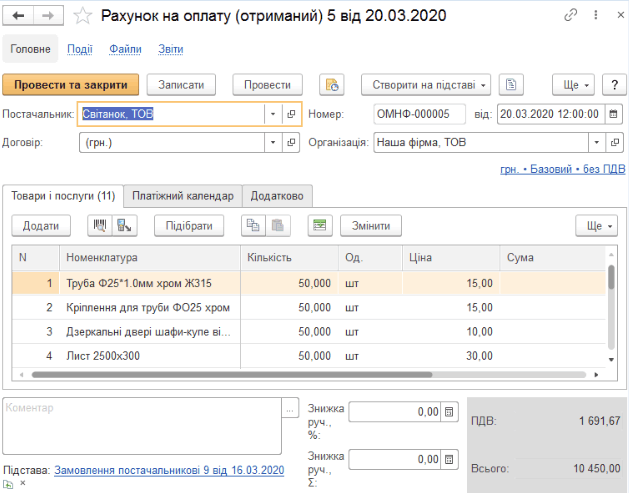Open the comment editor ellipsis button

click(290, 408)
